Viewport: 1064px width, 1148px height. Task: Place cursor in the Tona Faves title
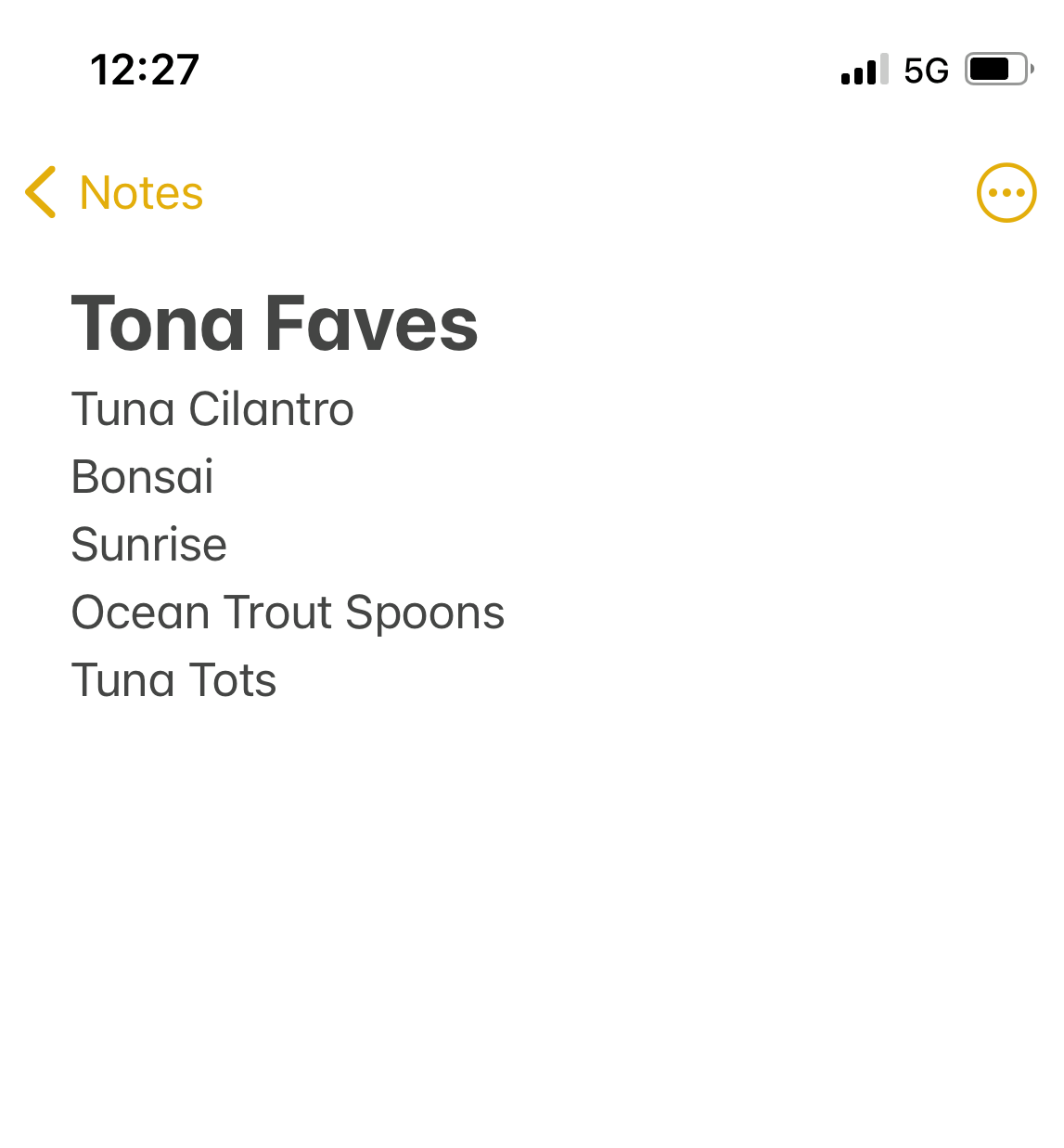(x=275, y=324)
